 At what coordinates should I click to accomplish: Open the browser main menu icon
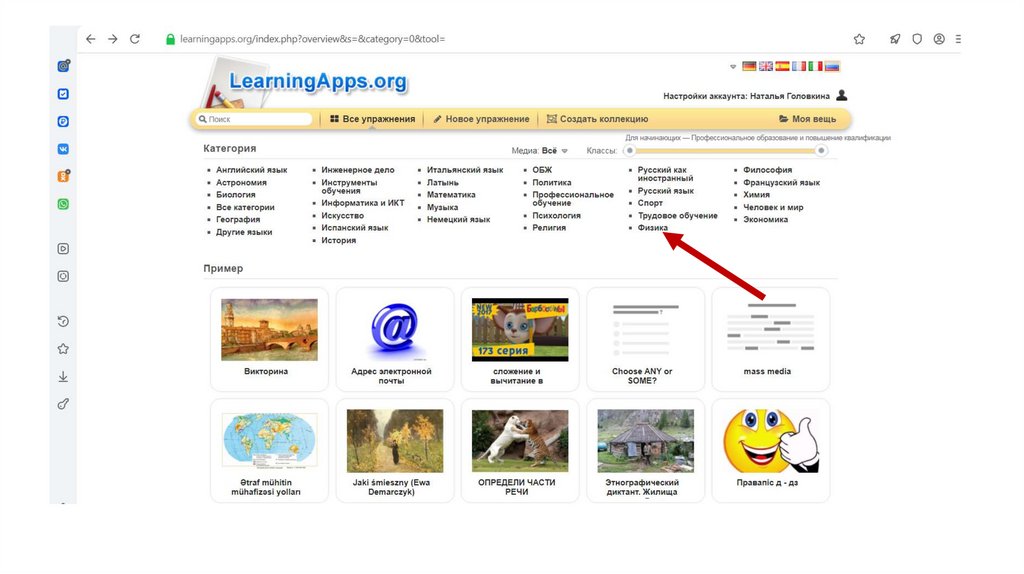click(x=958, y=39)
